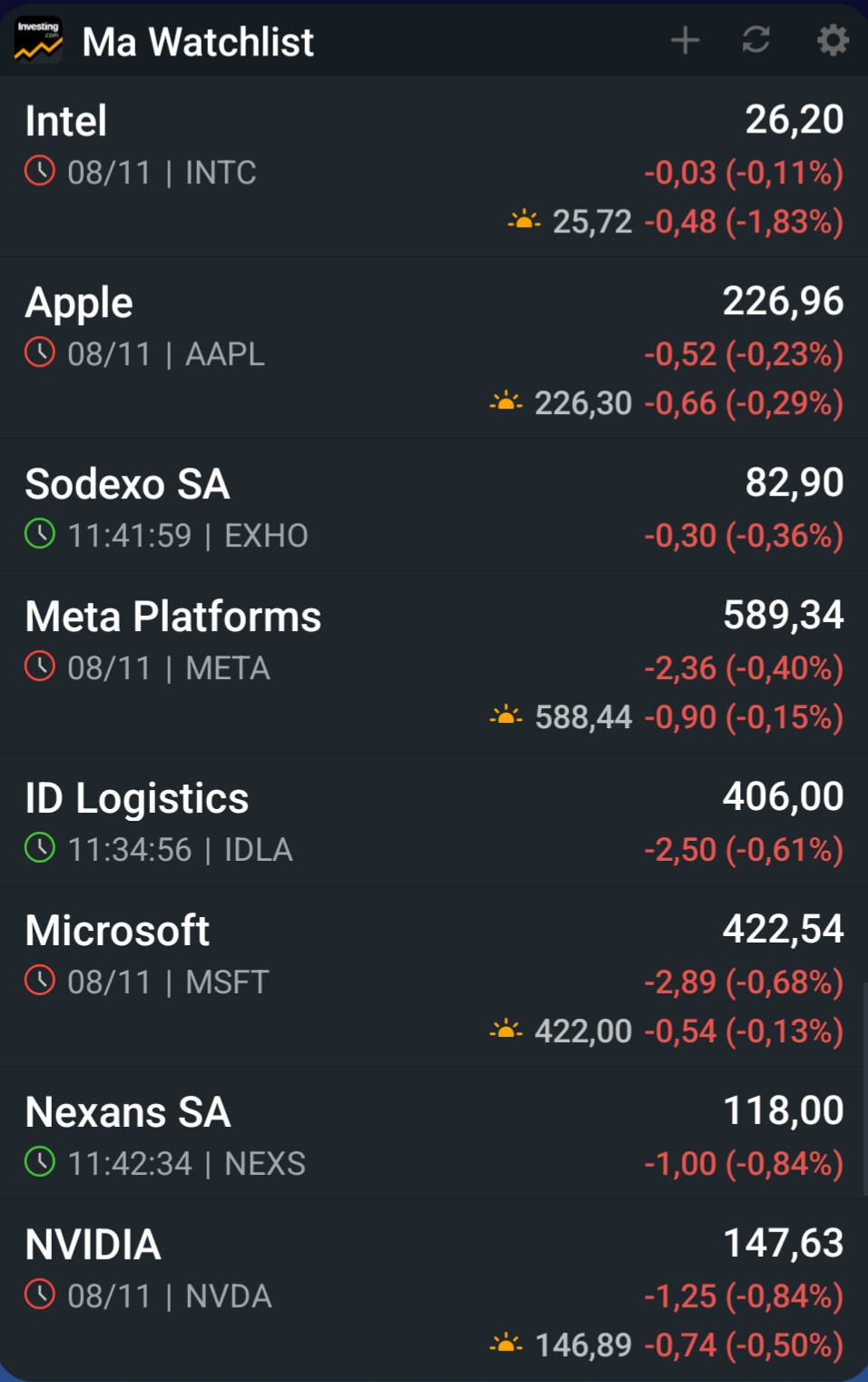Click the Investing.com app logo
Image resolution: width=868 pixels, height=1382 pixels.
point(38,41)
